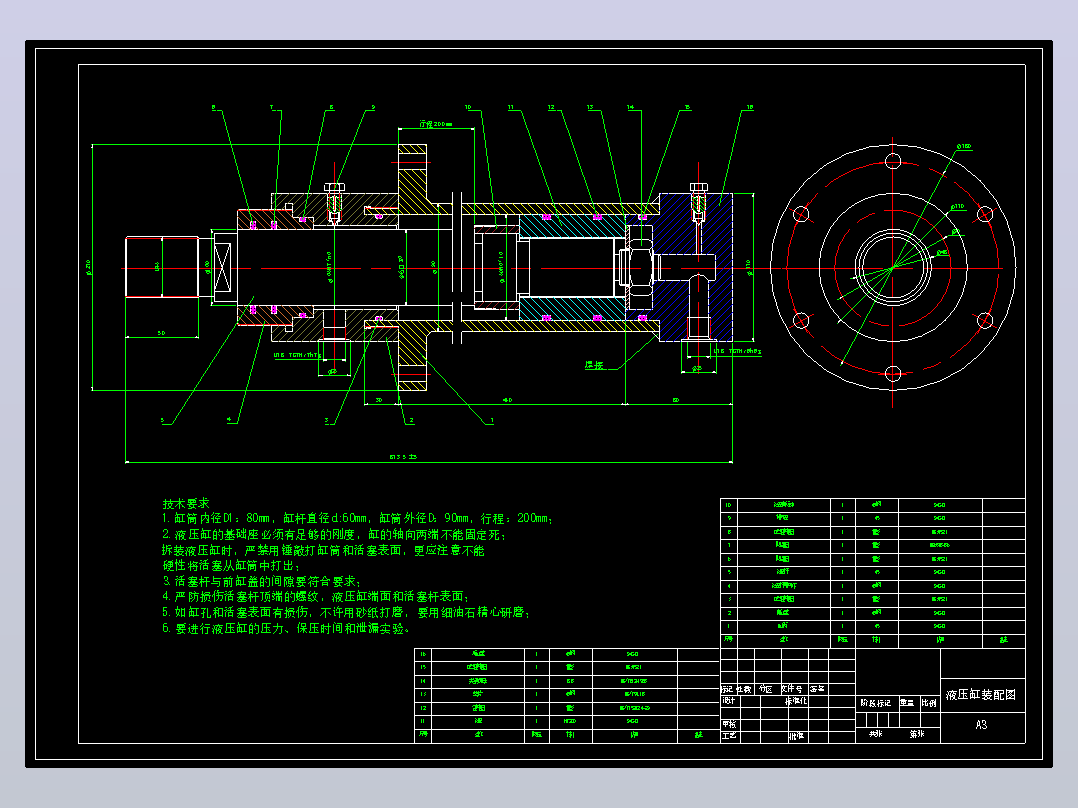Click the 审核 label in title block

pyautogui.click(x=729, y=724)
